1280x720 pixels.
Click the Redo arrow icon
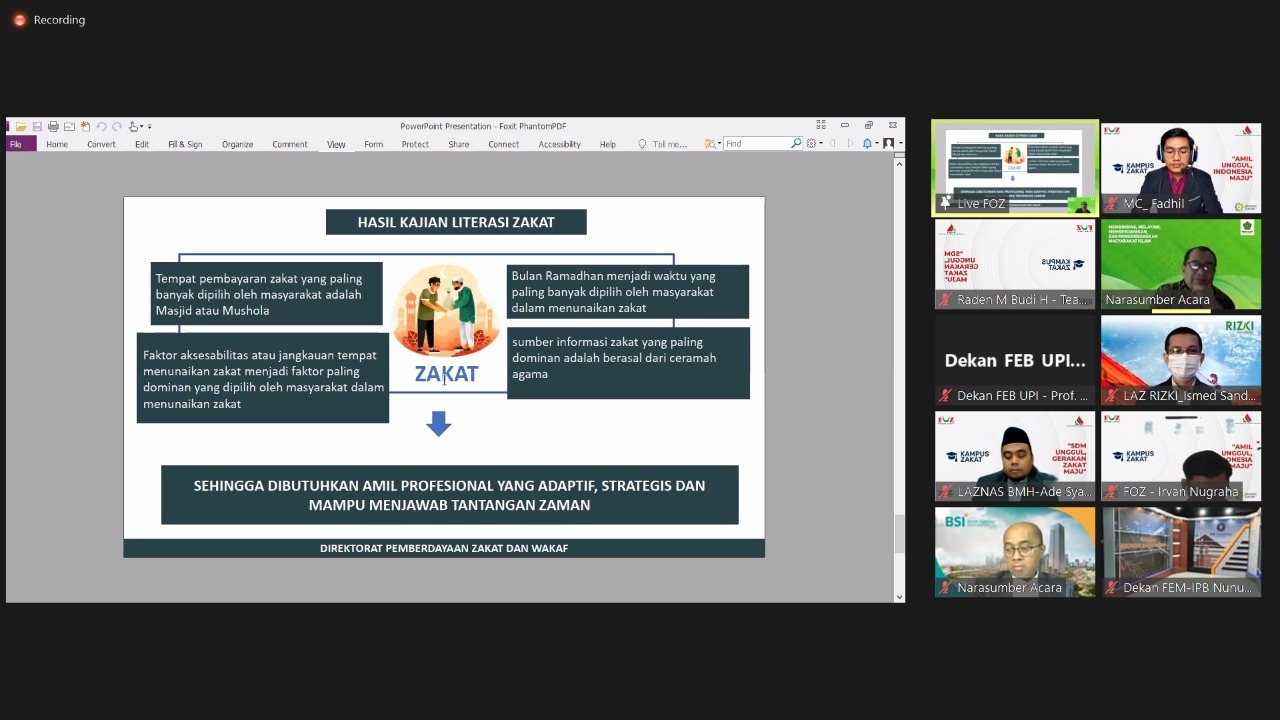click(x=117, y=127)
